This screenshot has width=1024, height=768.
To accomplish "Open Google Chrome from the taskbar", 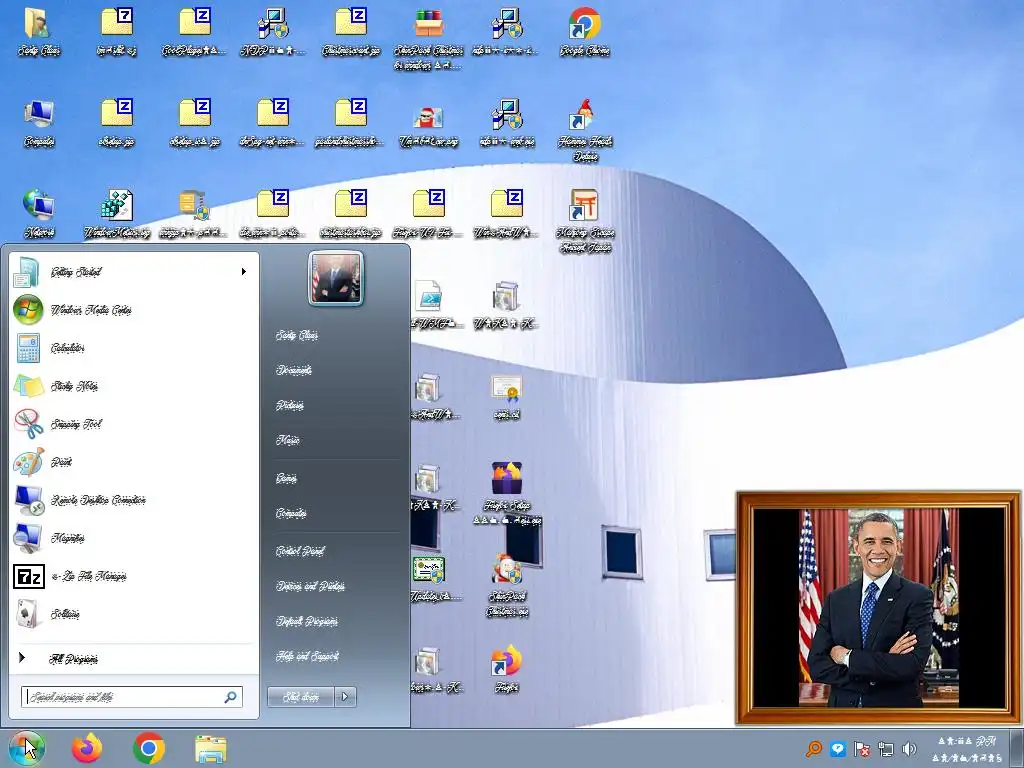I will (x=149, y=748).
